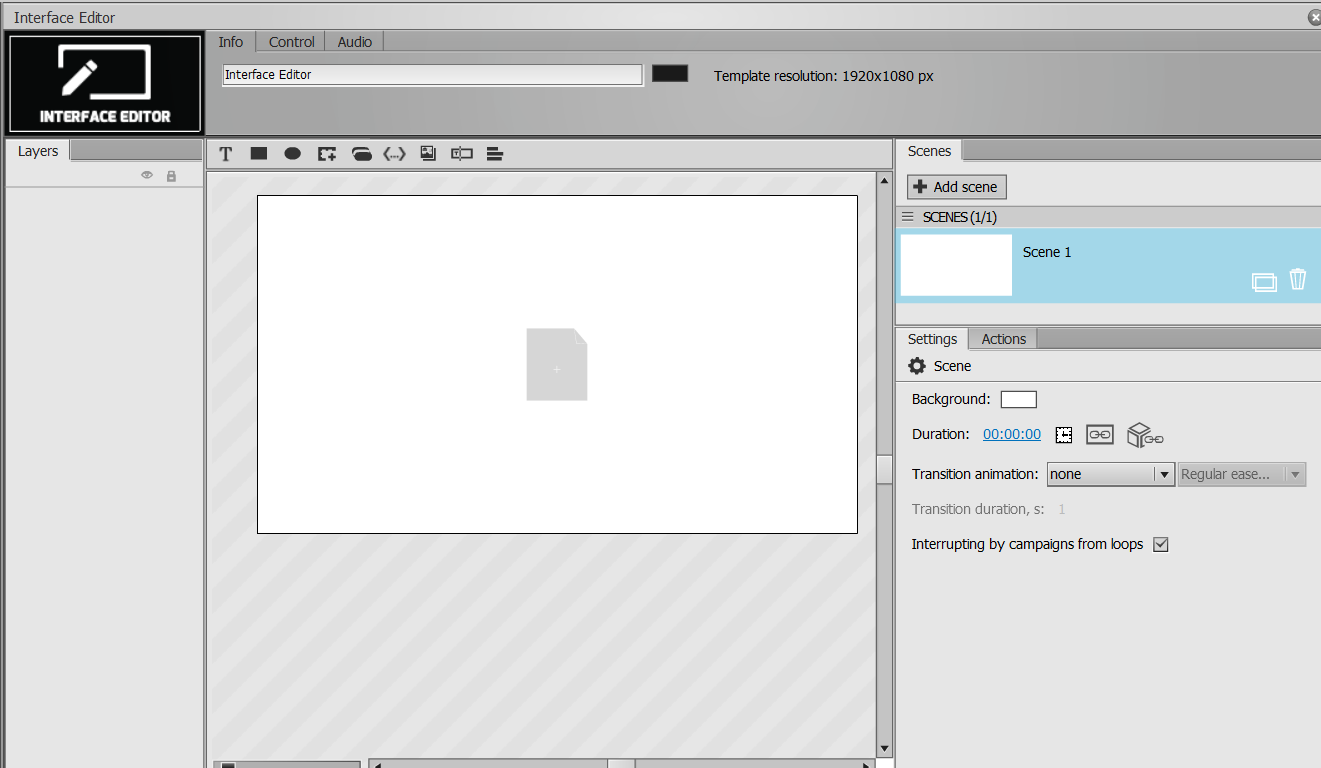Select the Scene 1 thumbnail

pos(956,265)
